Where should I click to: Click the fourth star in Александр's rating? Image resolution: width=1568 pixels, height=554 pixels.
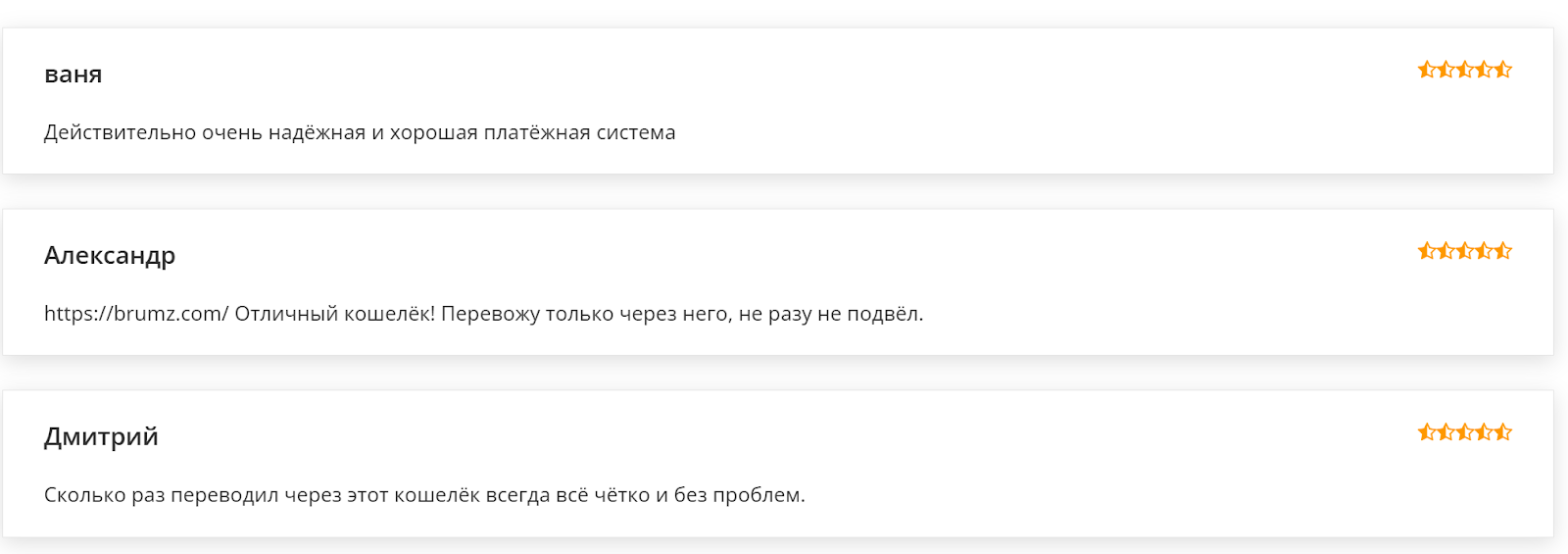pyautogui.click(x=1484, y=251)
